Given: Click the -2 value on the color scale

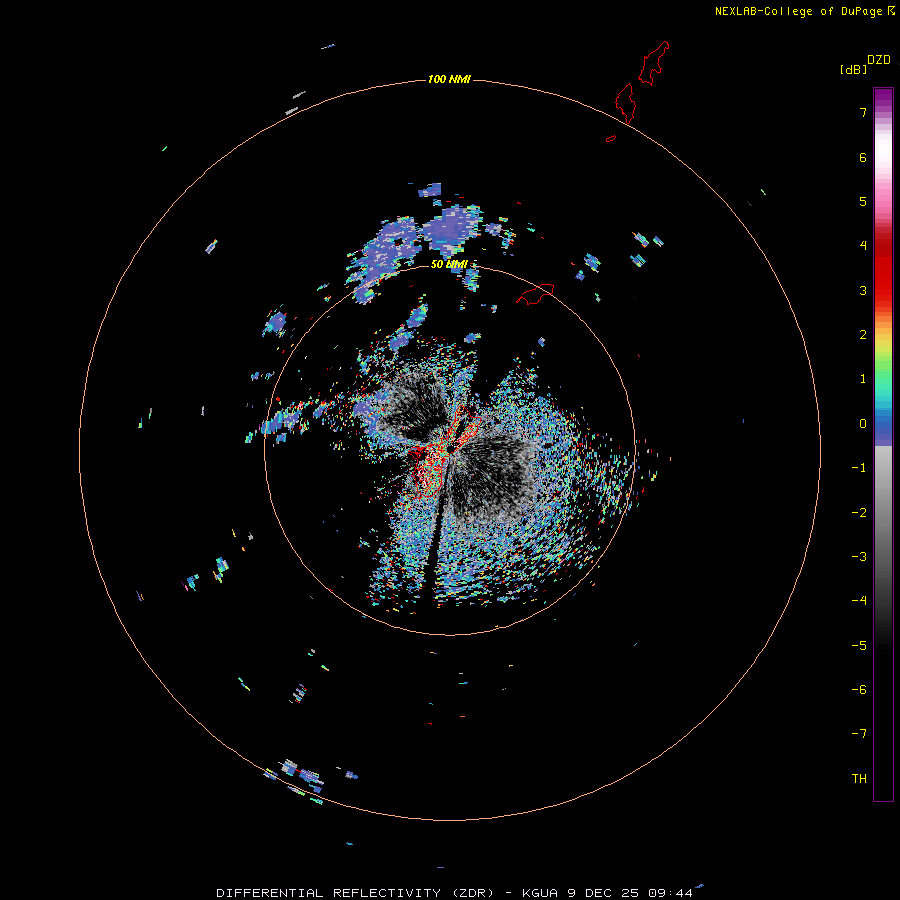Looking at the screenshot, I should pos(859,513).
